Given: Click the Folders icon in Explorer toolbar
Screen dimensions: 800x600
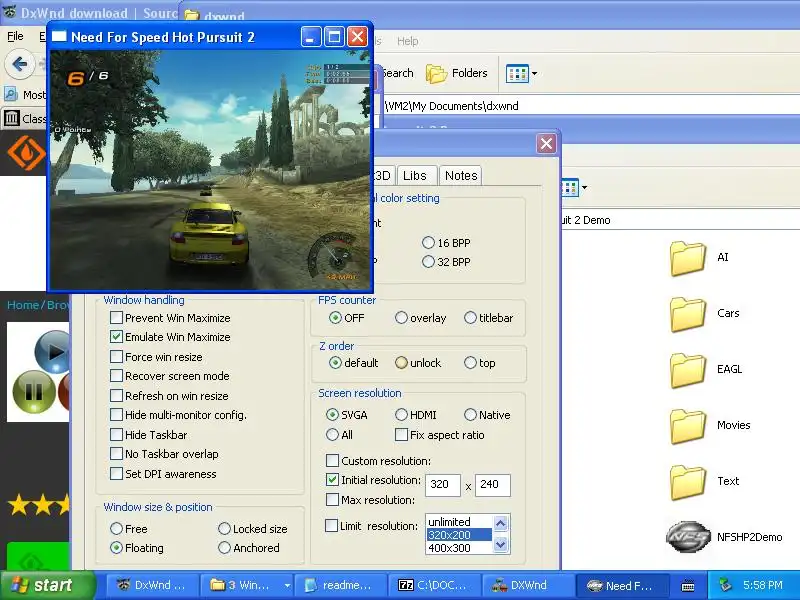Looking at the screenshot, I should click(x=436, y=73).
